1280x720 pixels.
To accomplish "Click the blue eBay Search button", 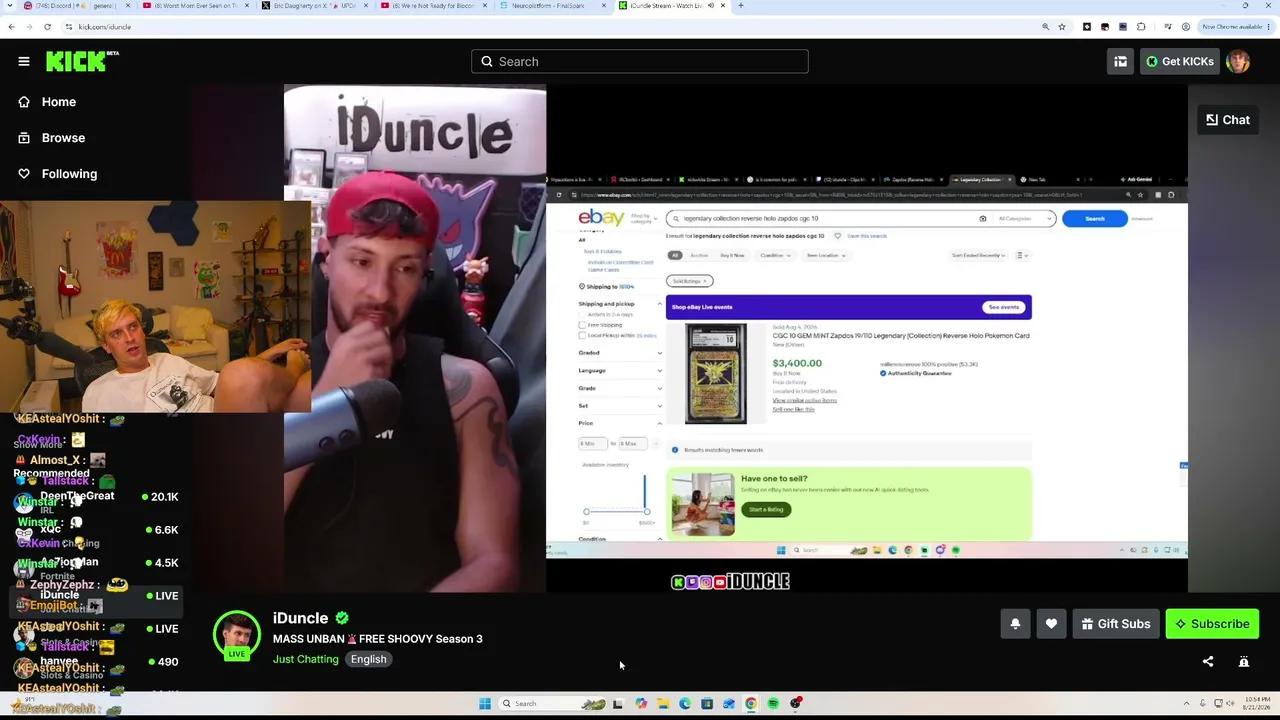I will [1095, 218].
